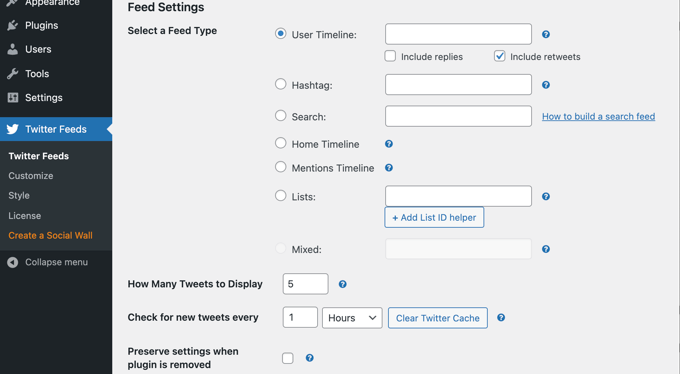Open help icon next to Hashtag field
Image resolution: width=680 pixels, height=374 pixels.
pos(546,85)
